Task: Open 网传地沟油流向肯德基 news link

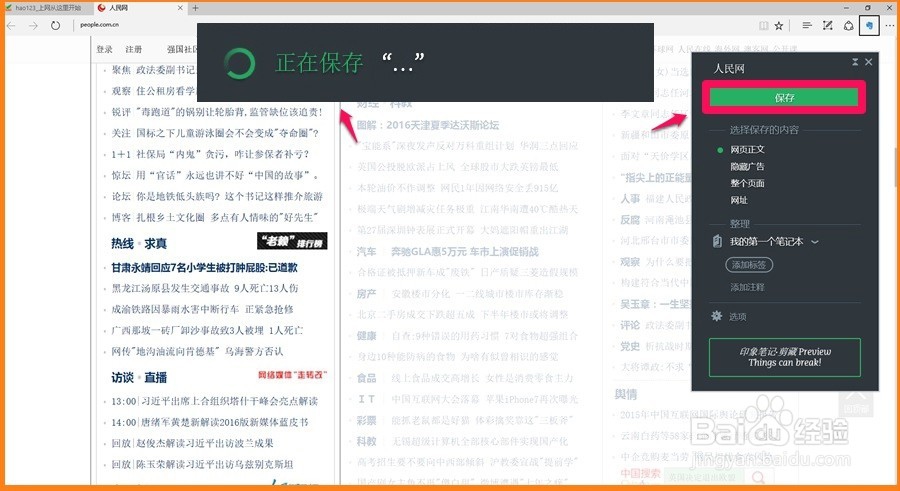Action: click(x=197, y=351)
